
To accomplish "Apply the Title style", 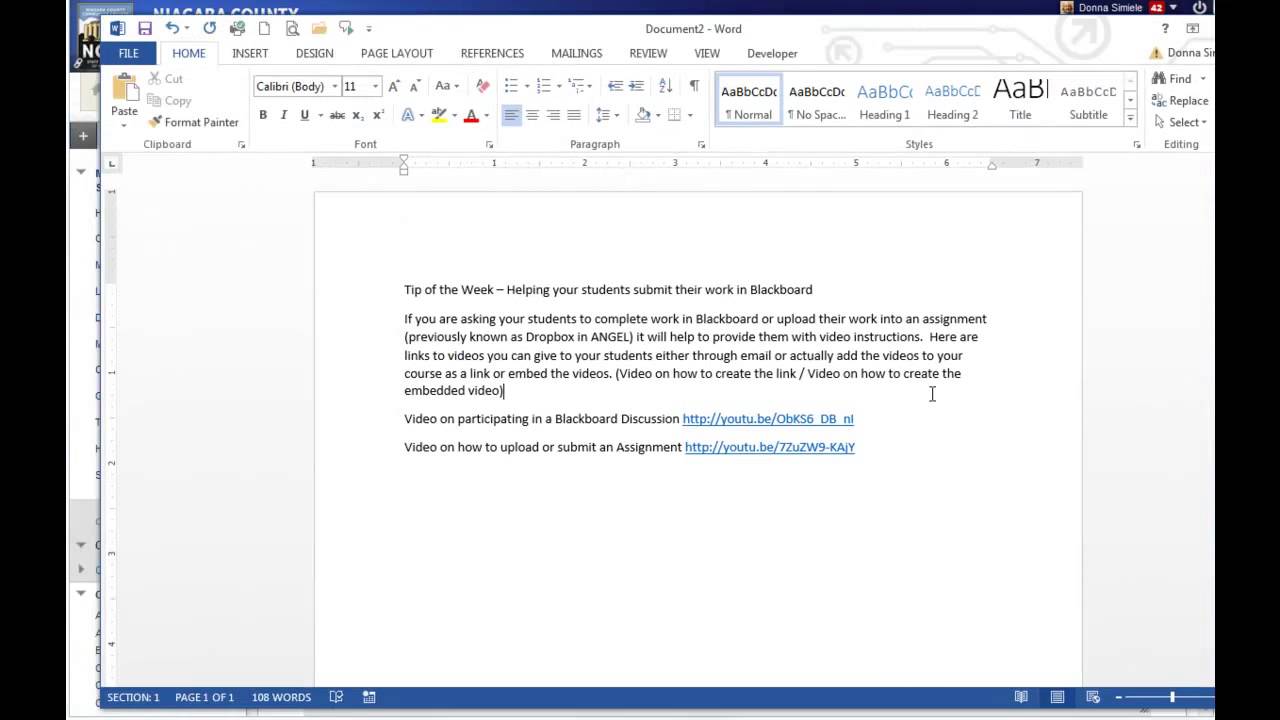I will click(1020, 100).
